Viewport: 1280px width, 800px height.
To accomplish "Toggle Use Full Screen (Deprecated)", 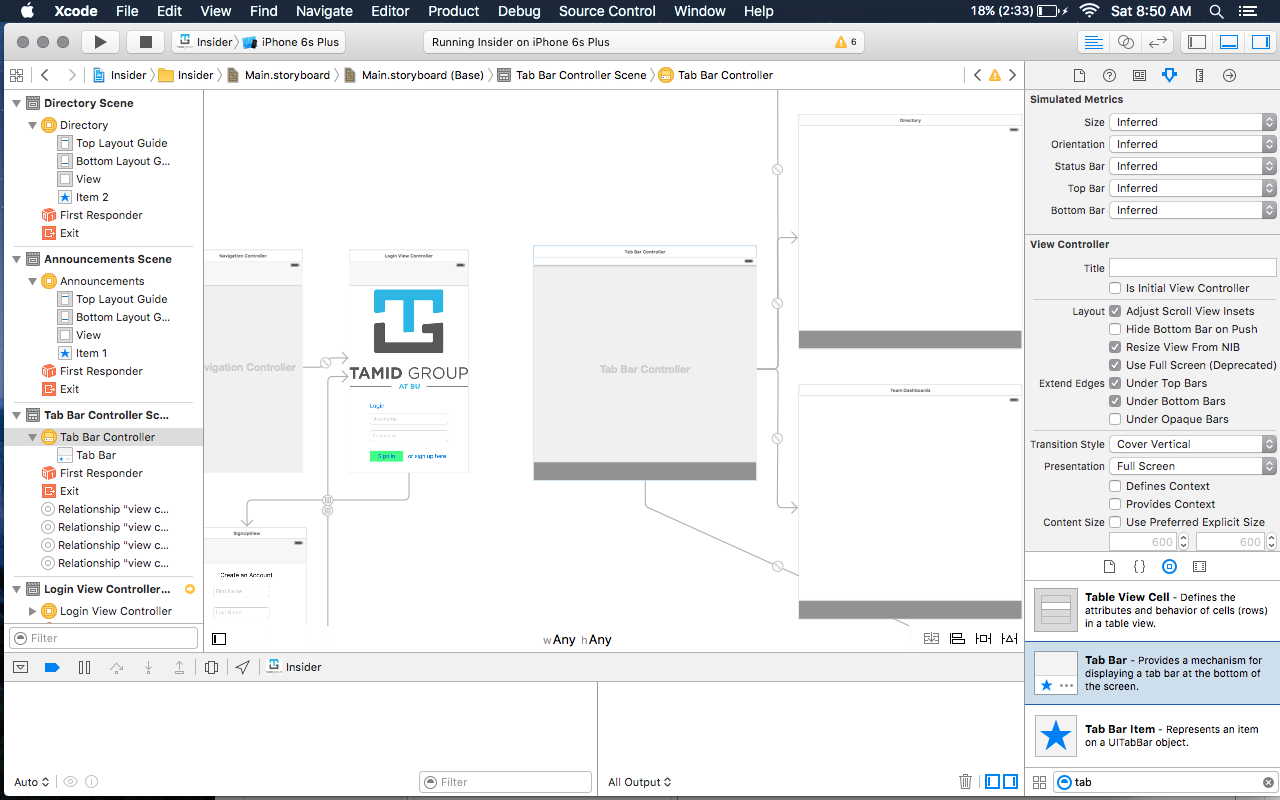I will tap(1115, 365).
